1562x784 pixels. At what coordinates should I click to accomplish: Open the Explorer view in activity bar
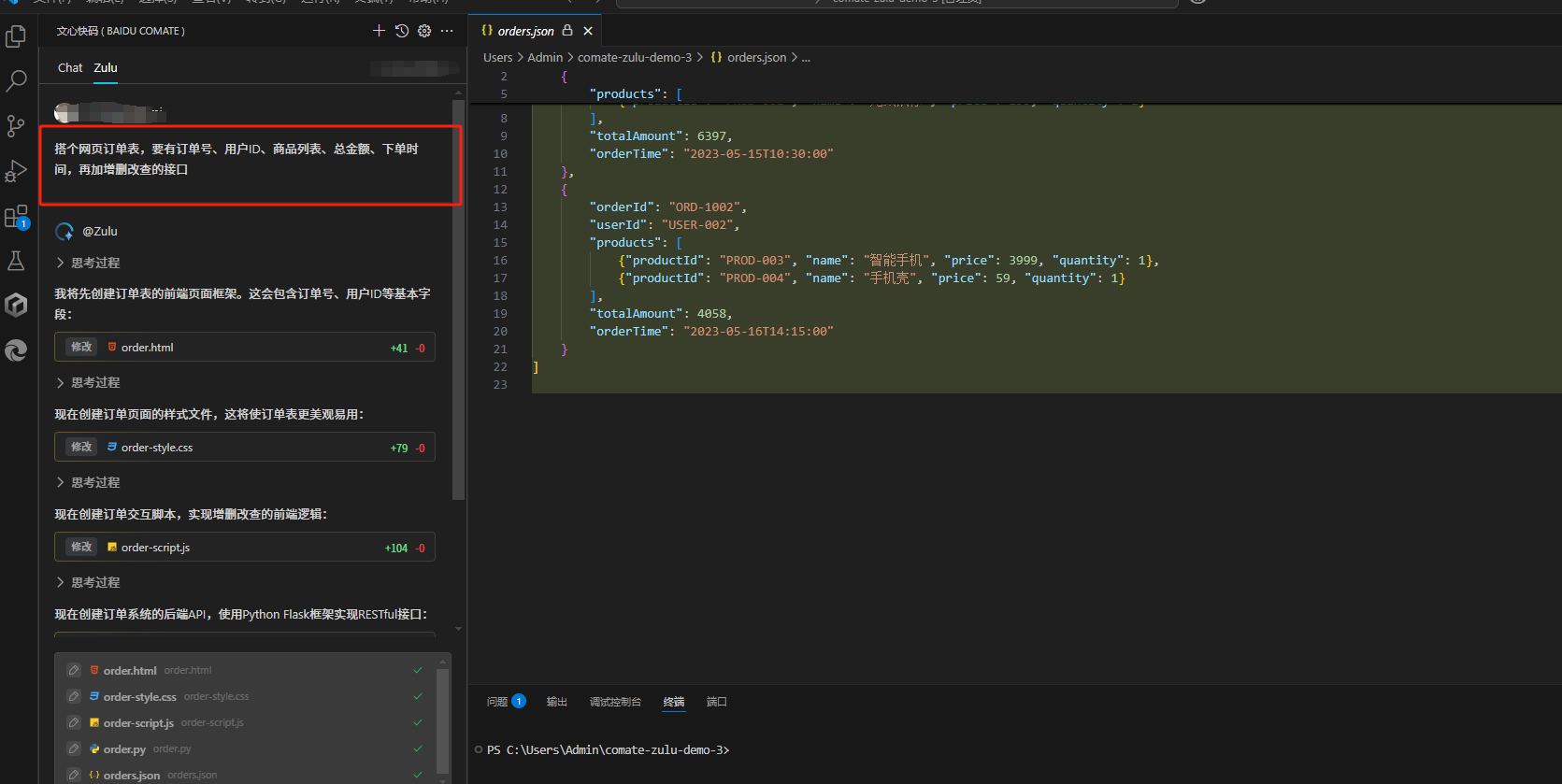click(16, 36)
